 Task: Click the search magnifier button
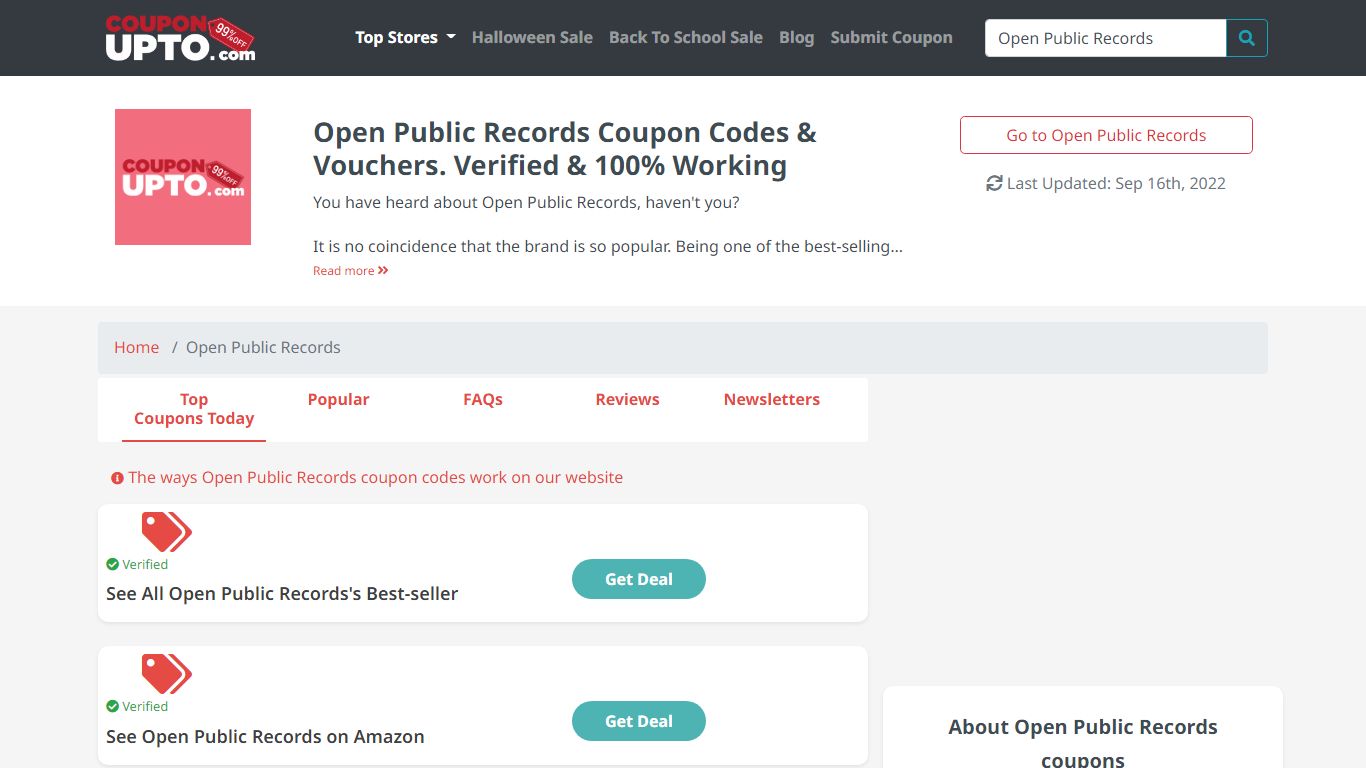point(1247,38)
